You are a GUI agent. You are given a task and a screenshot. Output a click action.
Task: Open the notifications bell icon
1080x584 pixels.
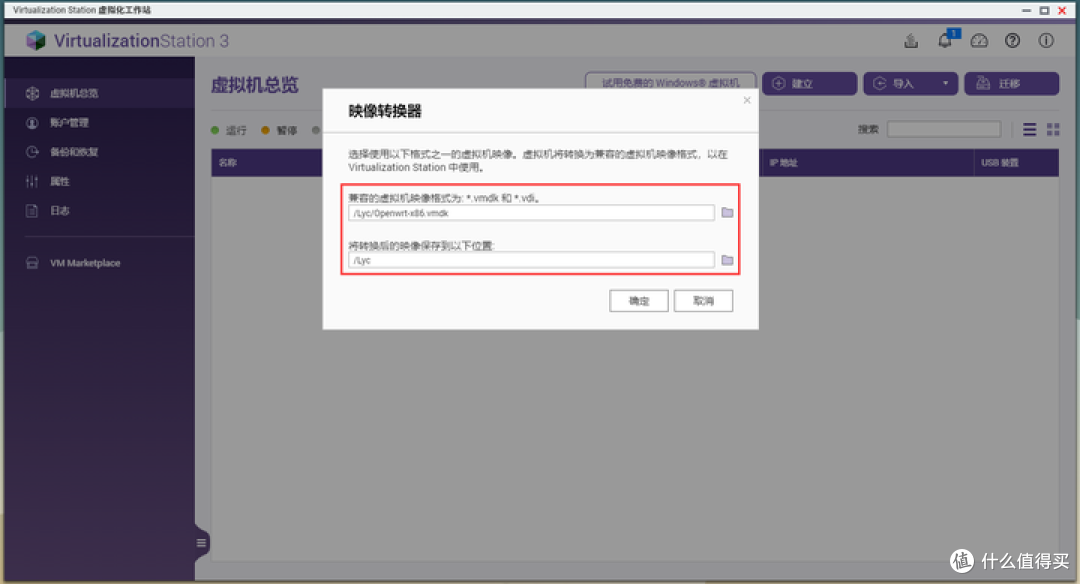(945, 41)
